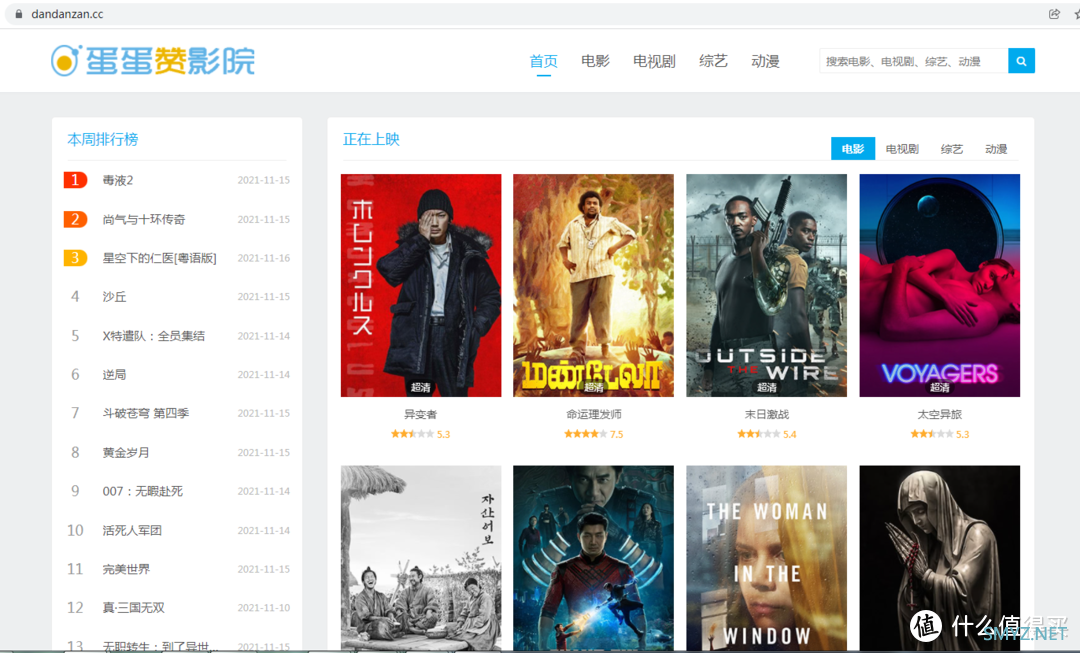Viewport: 1080px width, 653px height.
Task: Go to 动漫 in the top navigation
Action: click(765, 61)
